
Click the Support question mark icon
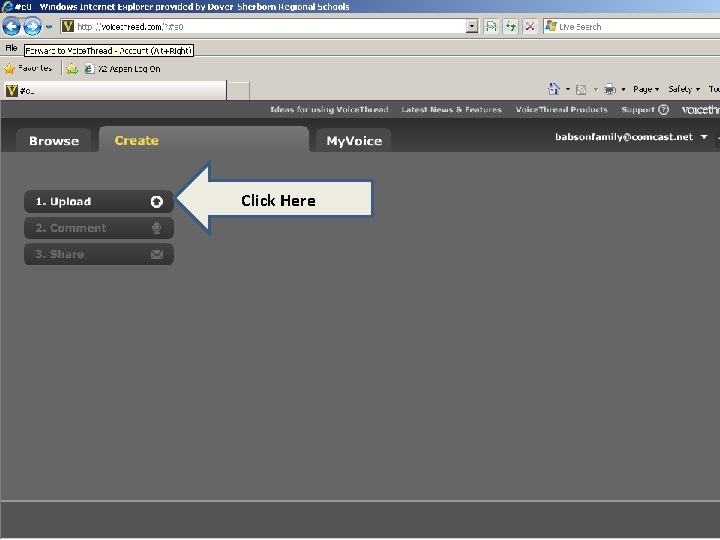(x=663, y=109)
